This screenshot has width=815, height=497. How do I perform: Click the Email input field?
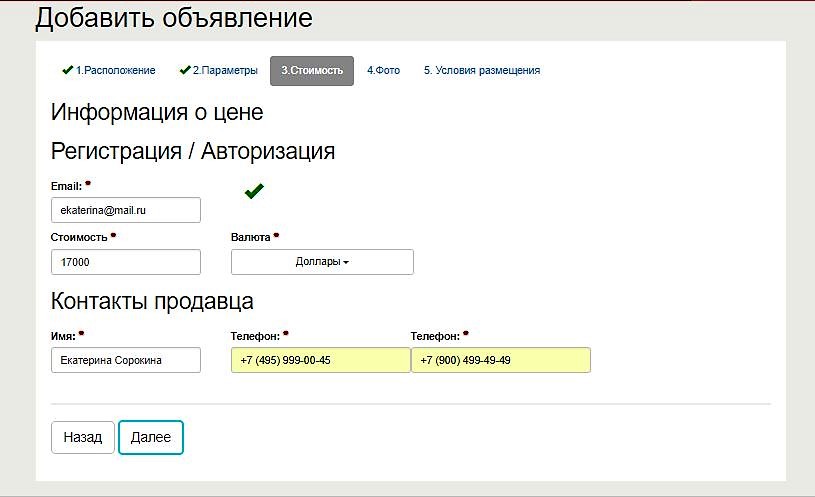pyautogui.click(x=126, y=210)
